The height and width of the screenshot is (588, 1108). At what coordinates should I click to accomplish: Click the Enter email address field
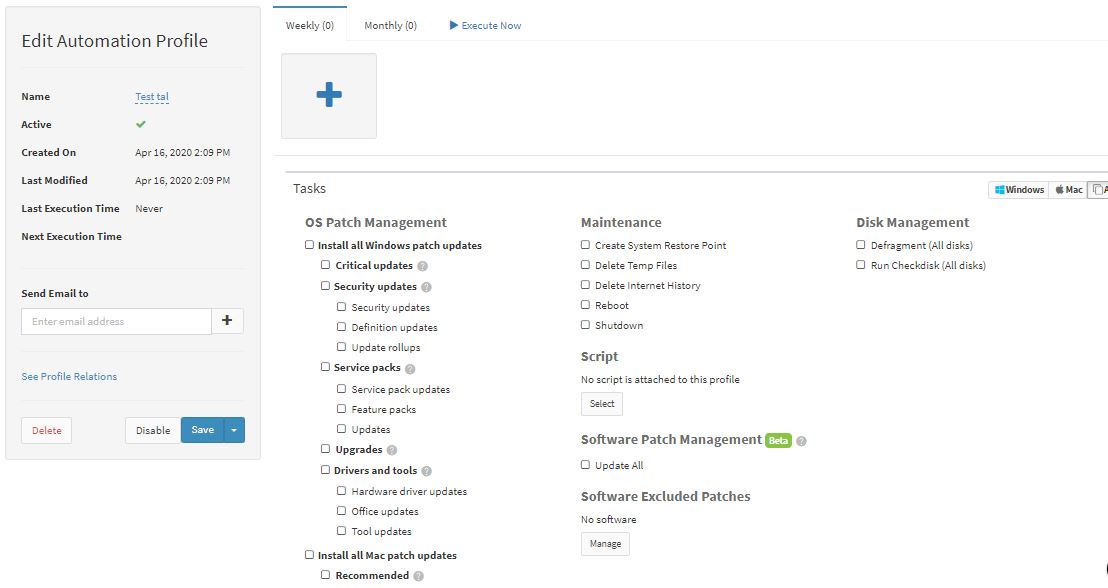pos(116,321)
